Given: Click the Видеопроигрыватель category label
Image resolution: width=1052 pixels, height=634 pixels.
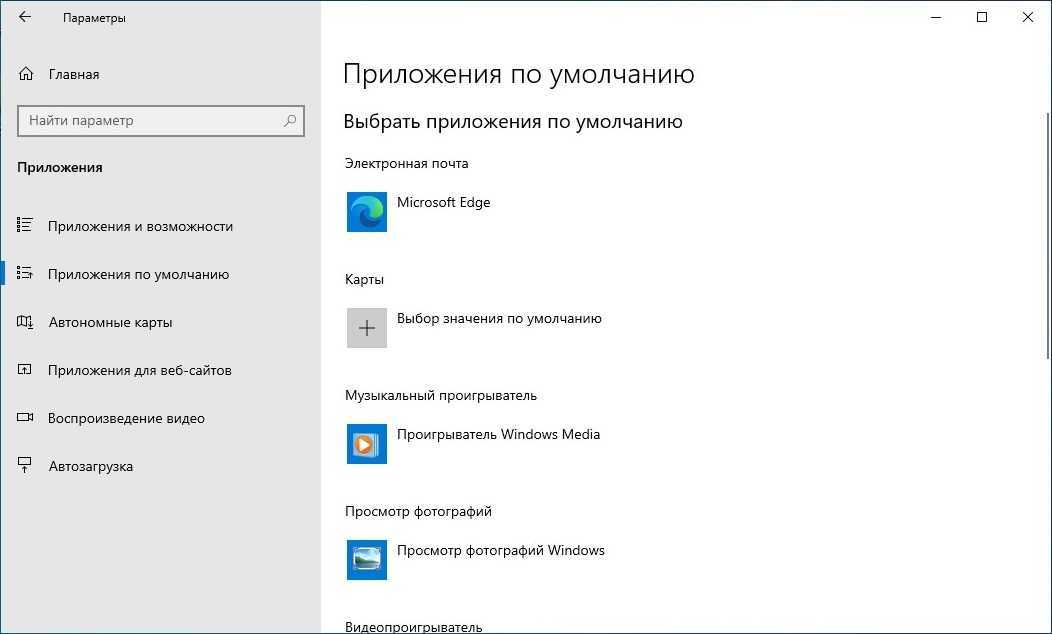Looking at the screenshot, I should [413, 627].
